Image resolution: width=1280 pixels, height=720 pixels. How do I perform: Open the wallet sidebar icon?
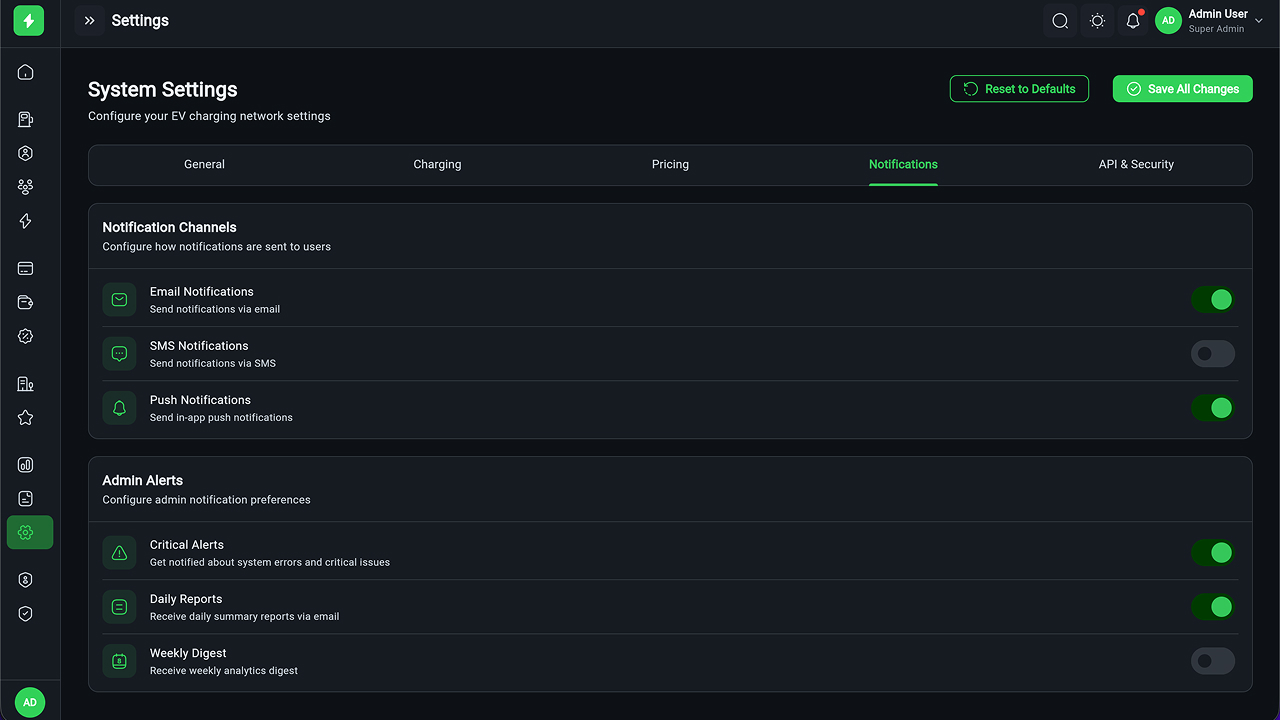[x=26, y=303]
